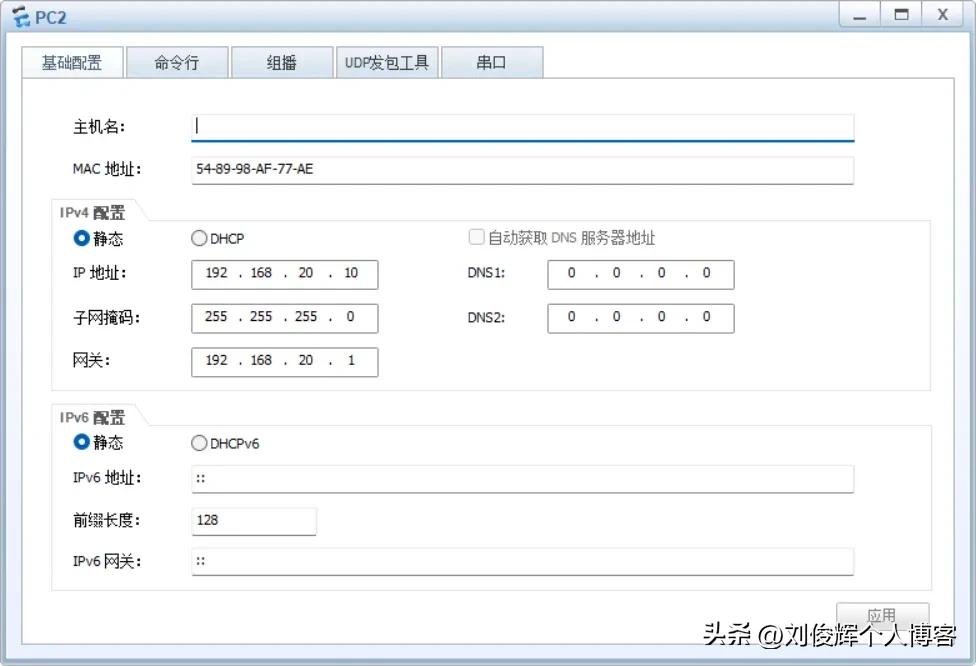The width and height of the screenshot is (976, 666).
Task: Close the PC2 window
Action: point(943,15)
